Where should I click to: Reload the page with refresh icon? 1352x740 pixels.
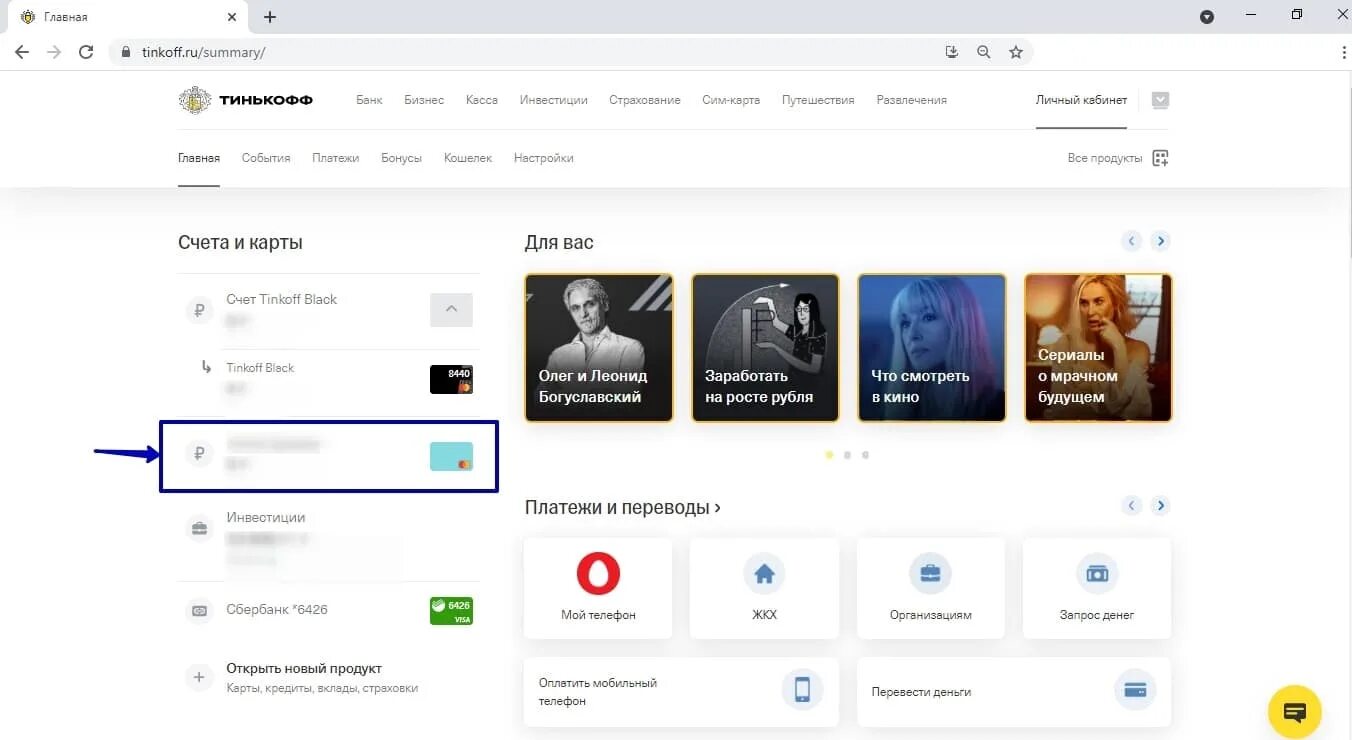tap(86, 52)
